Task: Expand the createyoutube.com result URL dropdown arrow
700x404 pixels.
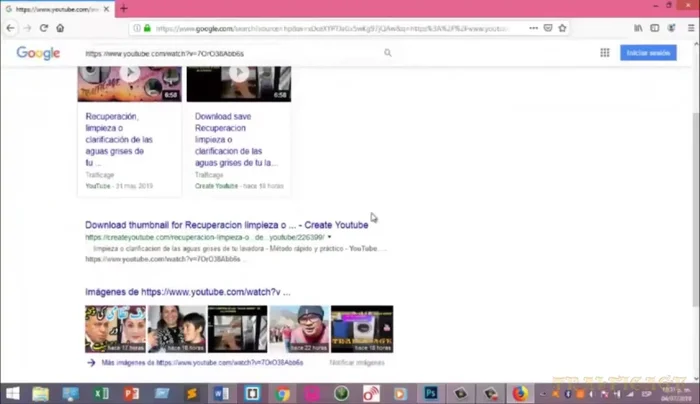Action: pos(329,237)
